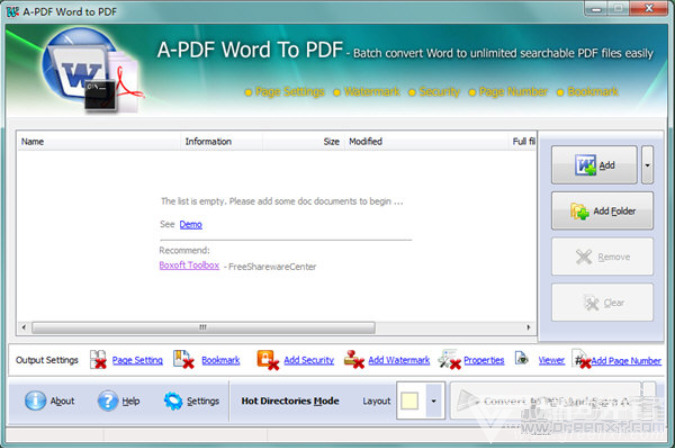Image resolution: width=675 pixels, height=448 pixels.
Task: Open the Add Security link
Action: coord(309,360)
